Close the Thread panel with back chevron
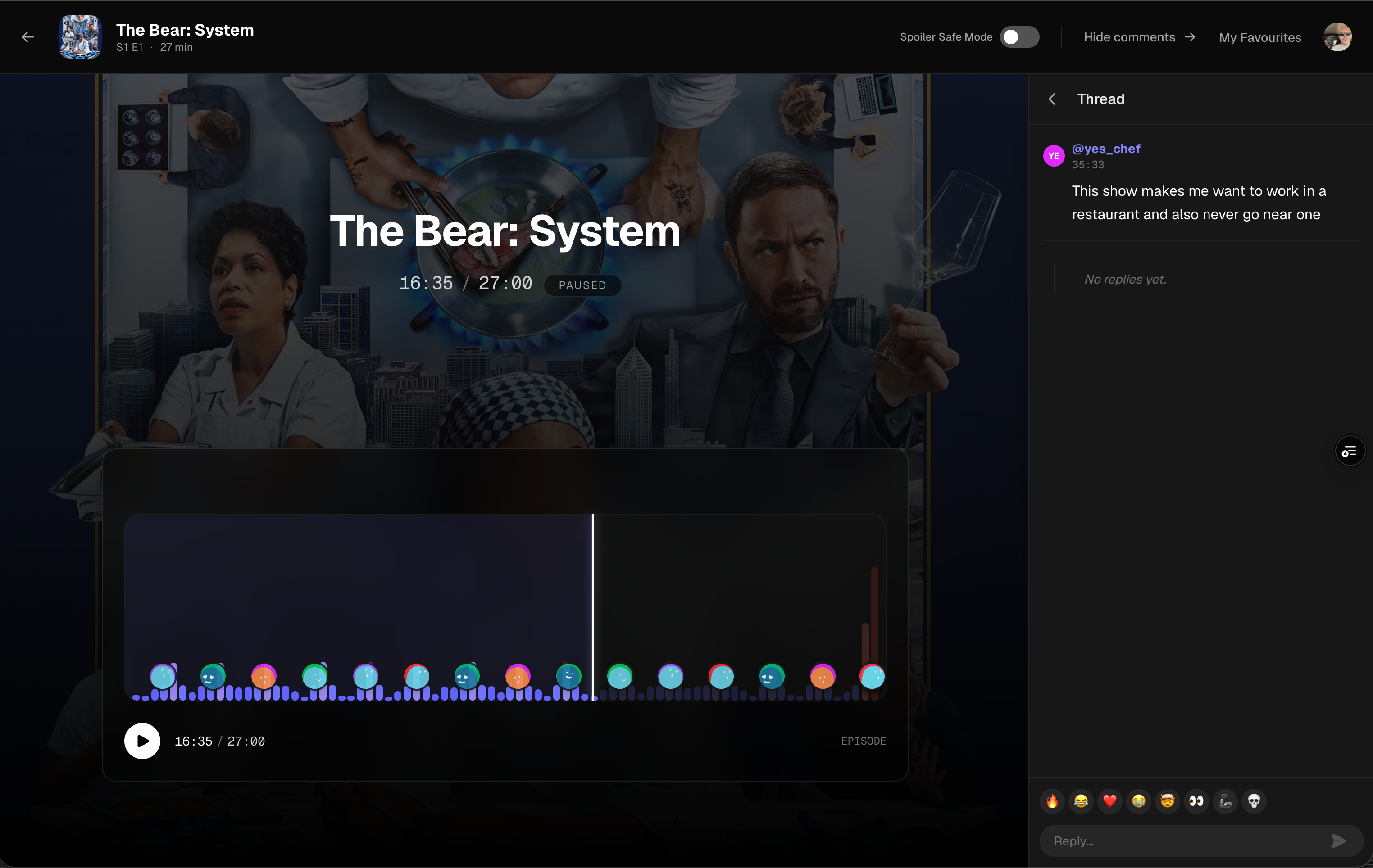Screen dimensions: 1373x868 (1052, 99)
